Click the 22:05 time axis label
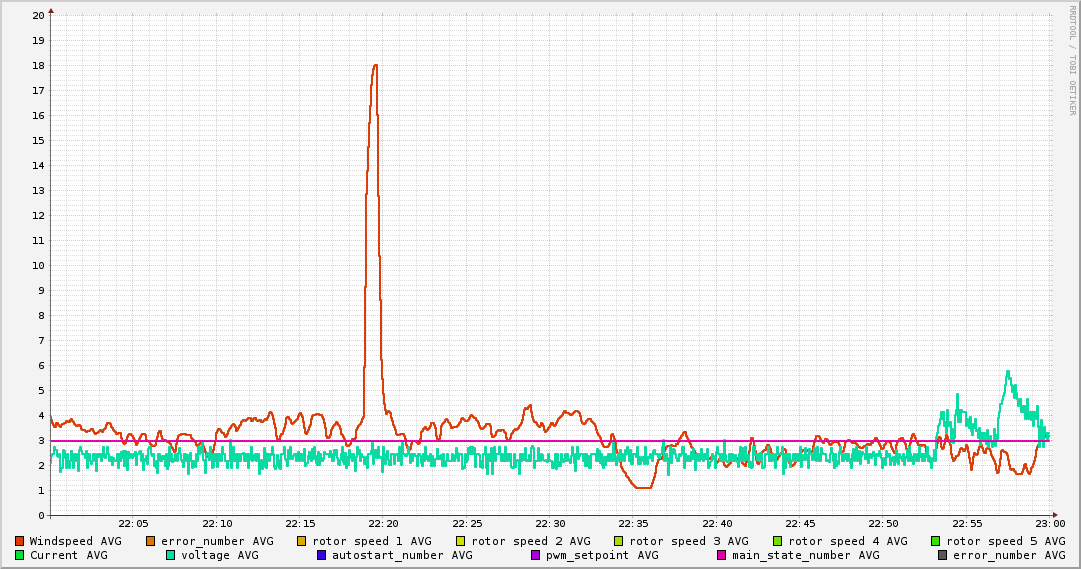 click(x=134, y=524)
